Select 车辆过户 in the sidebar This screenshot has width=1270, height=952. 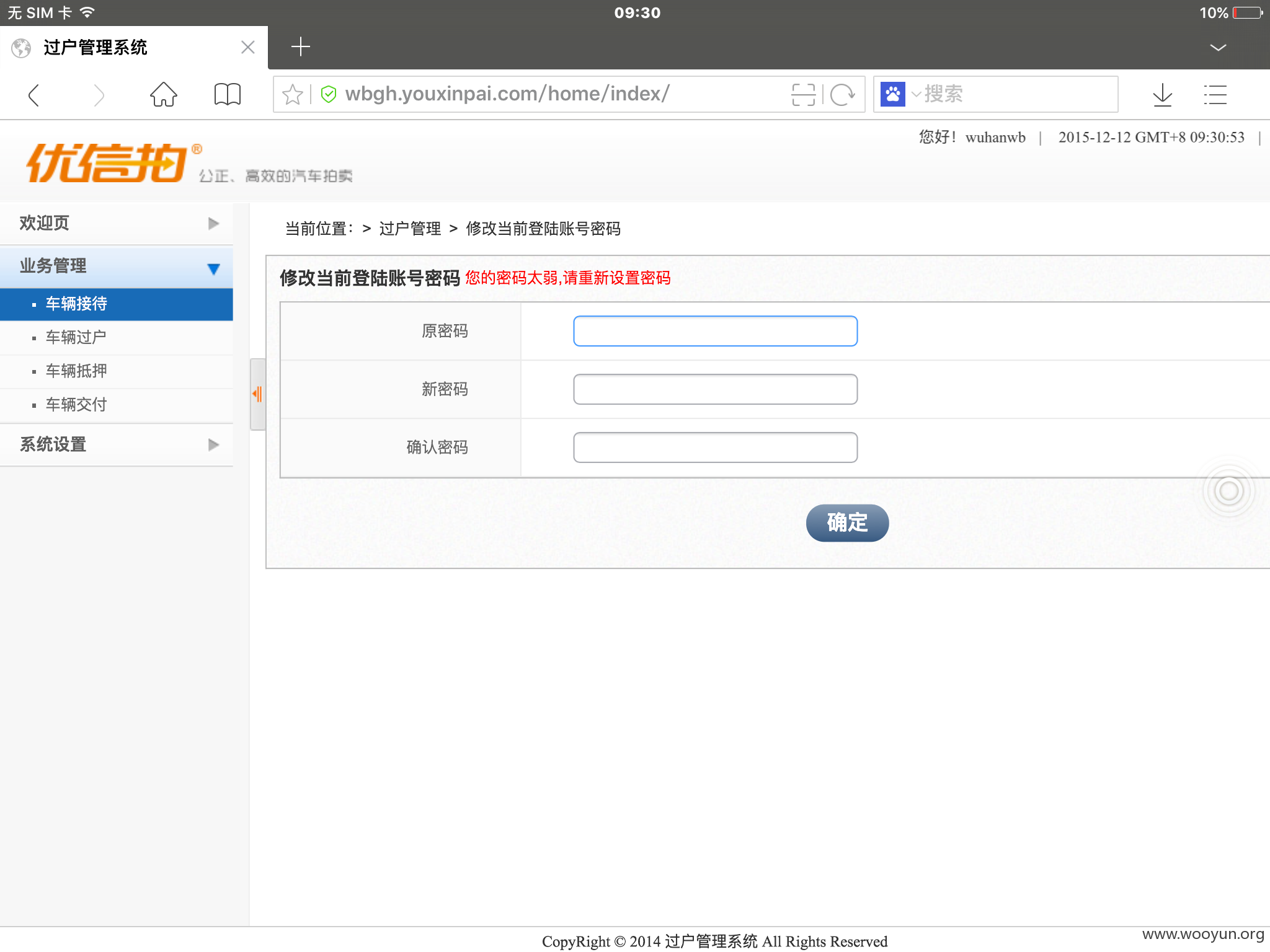[x=117, y=337]
